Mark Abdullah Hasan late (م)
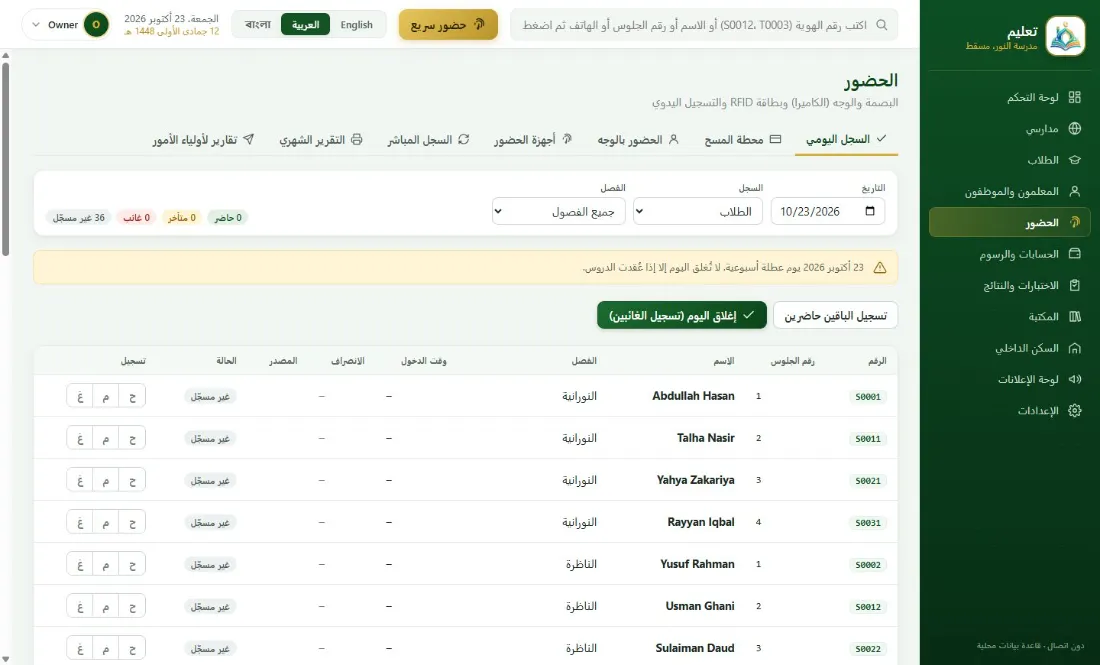Viewport: 1100px width, 665px height. [x=106, y=396]
